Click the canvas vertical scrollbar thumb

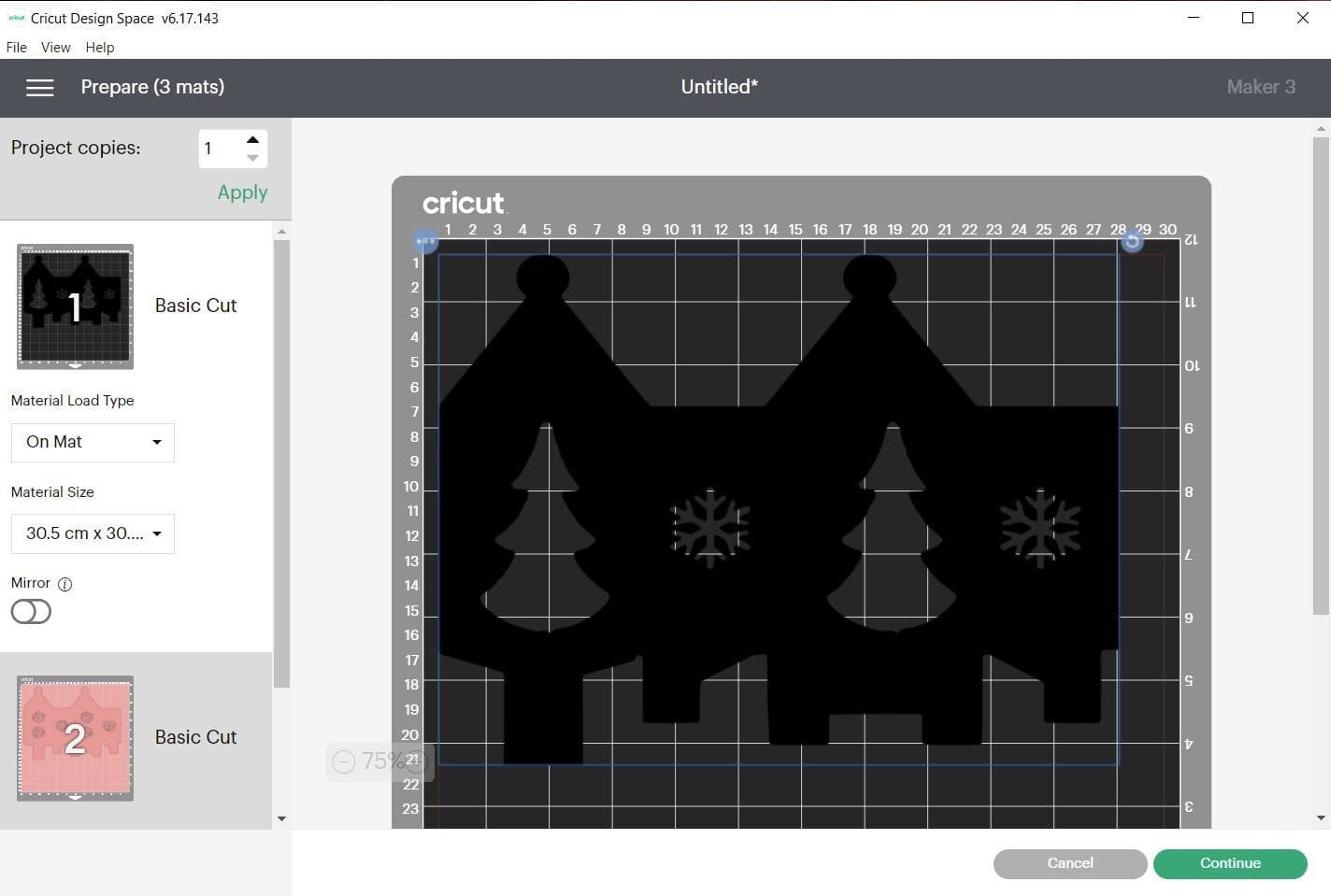tap(1321, 376)
